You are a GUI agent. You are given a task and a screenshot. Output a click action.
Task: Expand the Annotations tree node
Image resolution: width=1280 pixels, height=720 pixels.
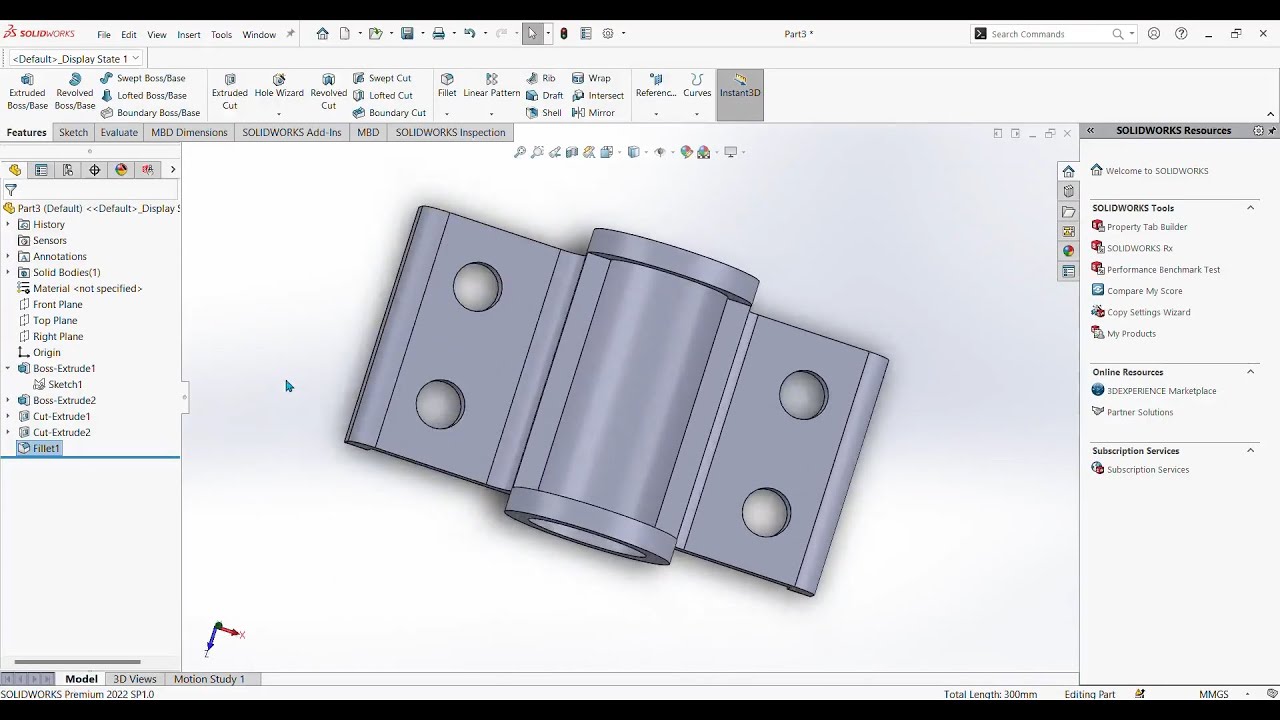tap(8, 256)
